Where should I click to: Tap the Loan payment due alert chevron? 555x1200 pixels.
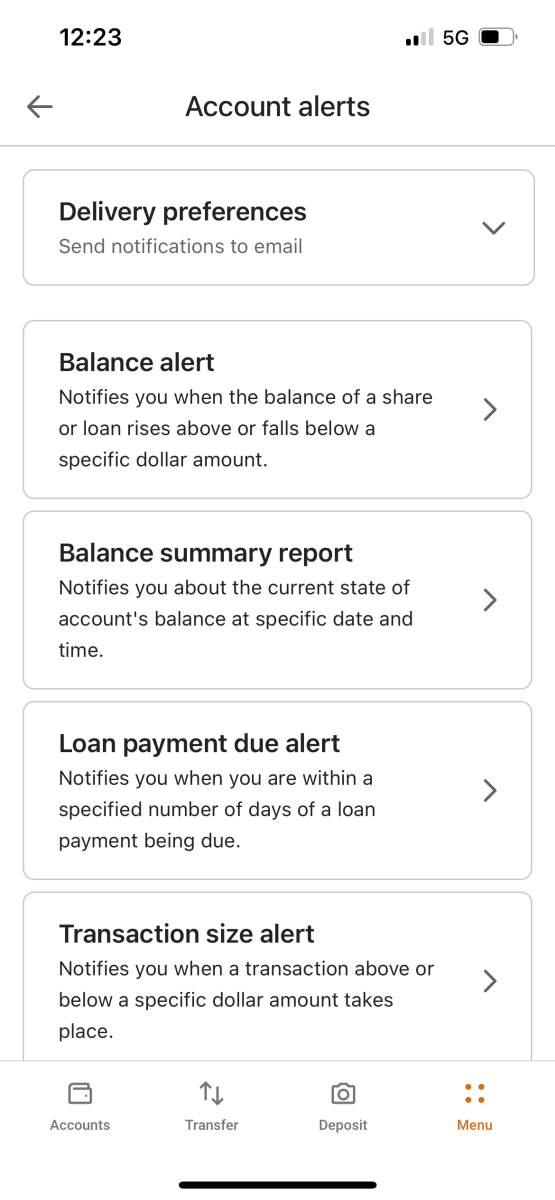pos(490,790)
